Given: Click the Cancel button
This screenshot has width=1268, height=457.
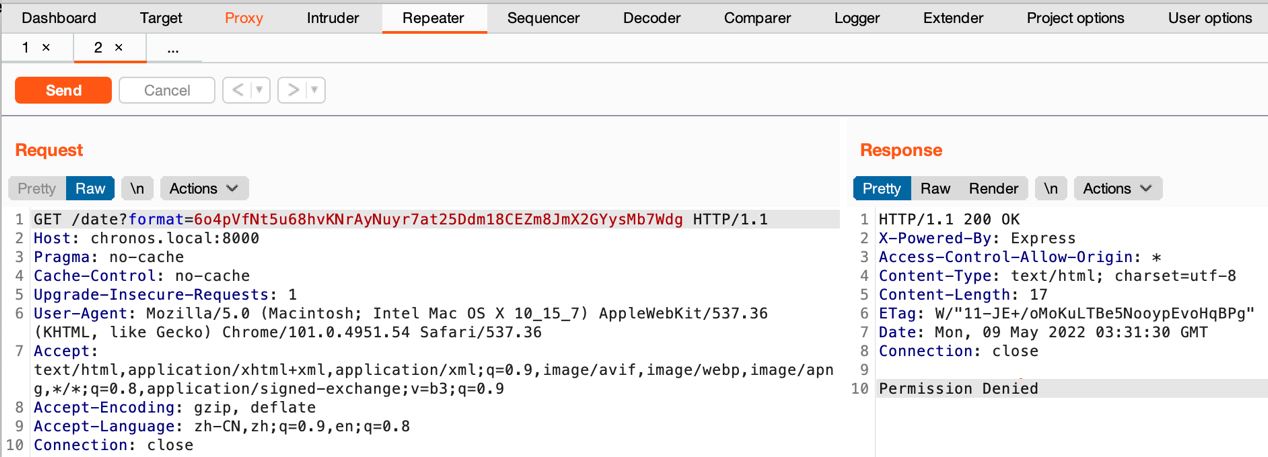Looking at the screenshot, I should pos(166,90).
